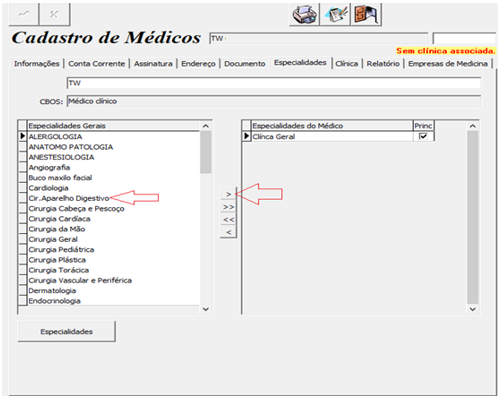Select Cirurgia Pediátrica in the list
The image size is (500, 399).
[x=113, y=250]
